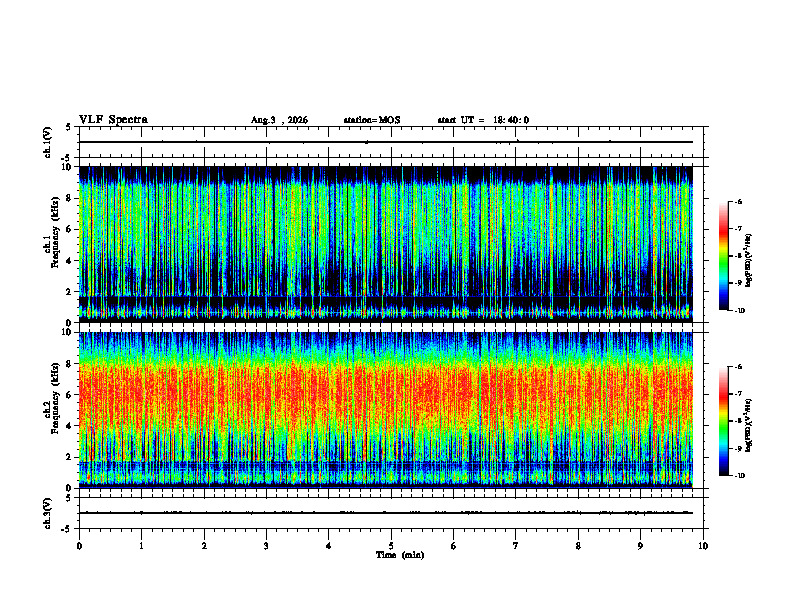Click the "-5" tick on ch.3(V) axis

[67, 529]
